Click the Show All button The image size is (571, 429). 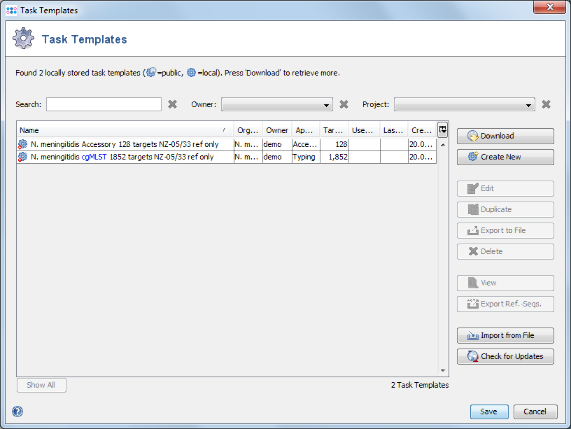(x=42, y=385)
